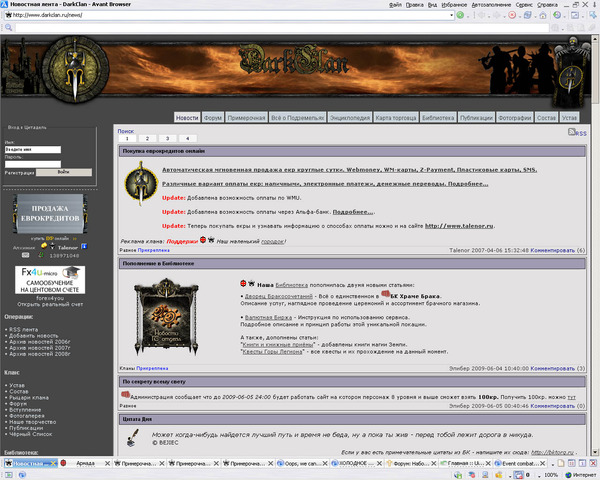Go to page 4 of news
The height and width of the screenshot is (480, 600).
pyautogui.click(x=188, y=139)
